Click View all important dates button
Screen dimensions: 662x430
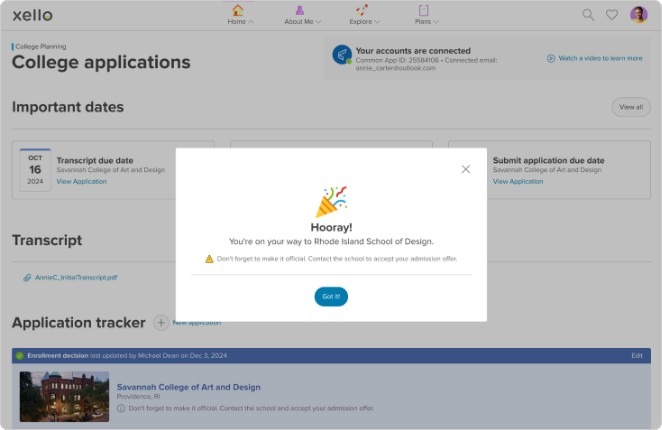click(631, 107)
